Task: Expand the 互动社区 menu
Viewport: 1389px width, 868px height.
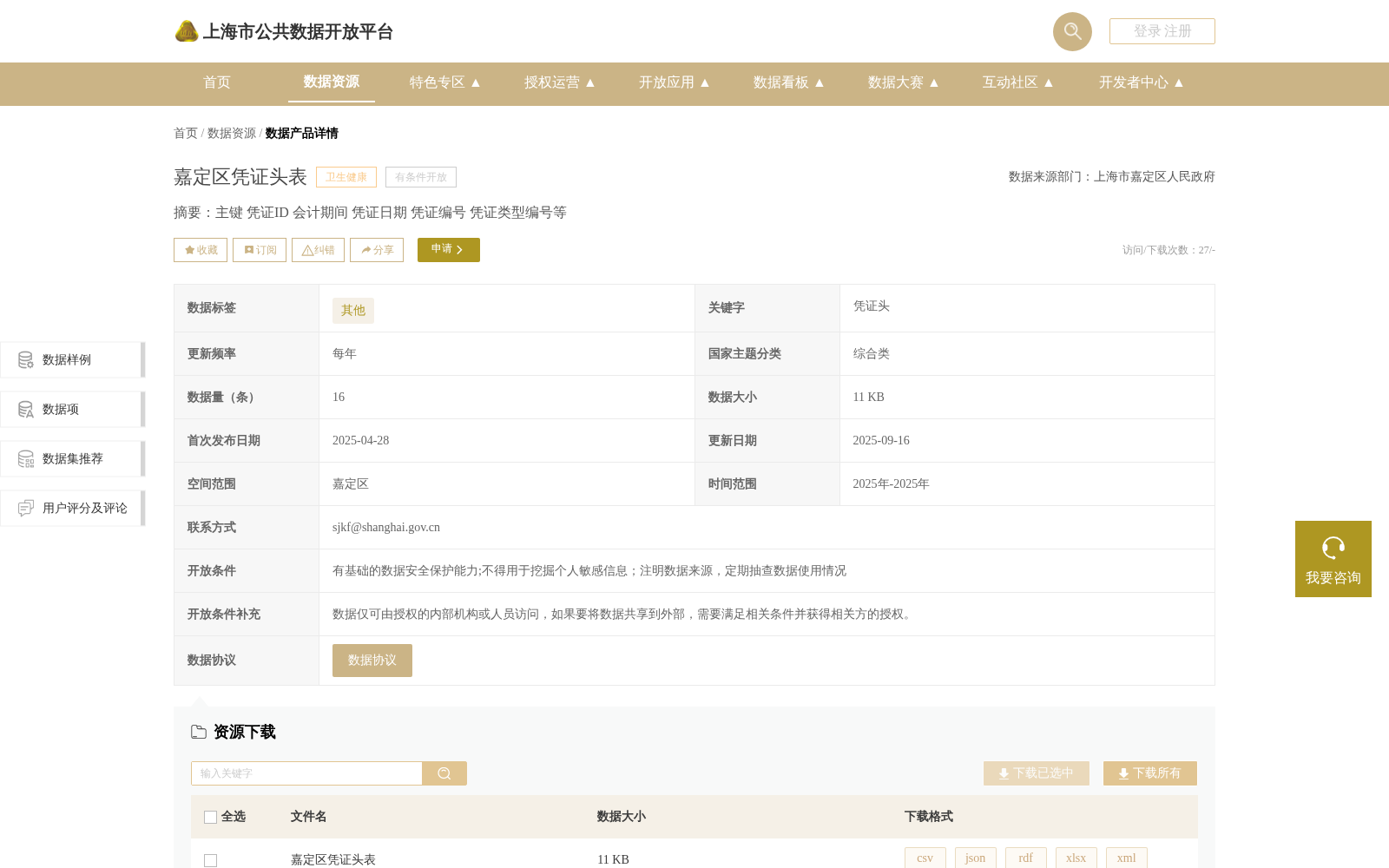Action: tap(1018, 82)
